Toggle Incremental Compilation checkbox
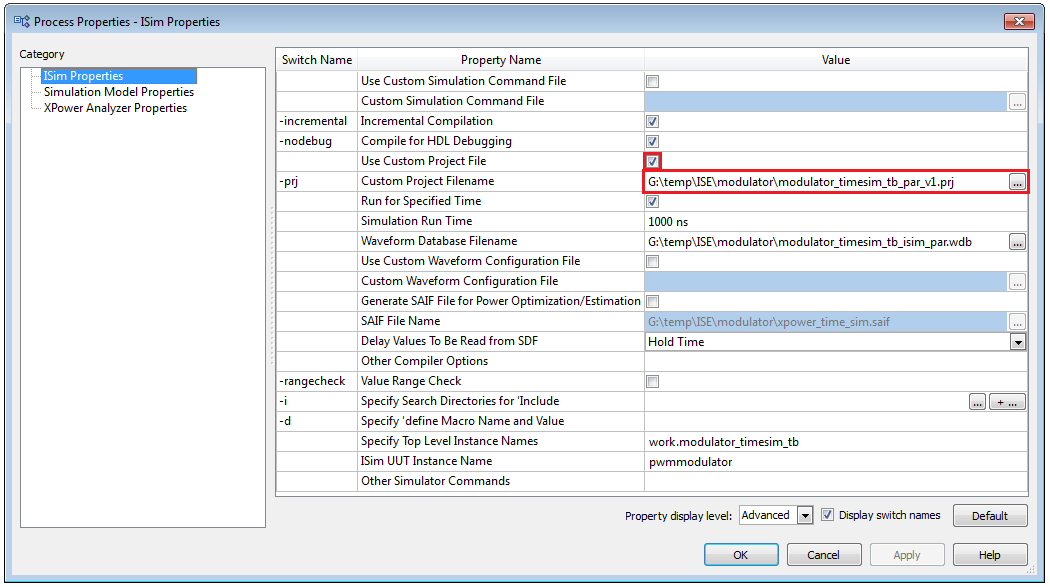 [x=652, y=121]
